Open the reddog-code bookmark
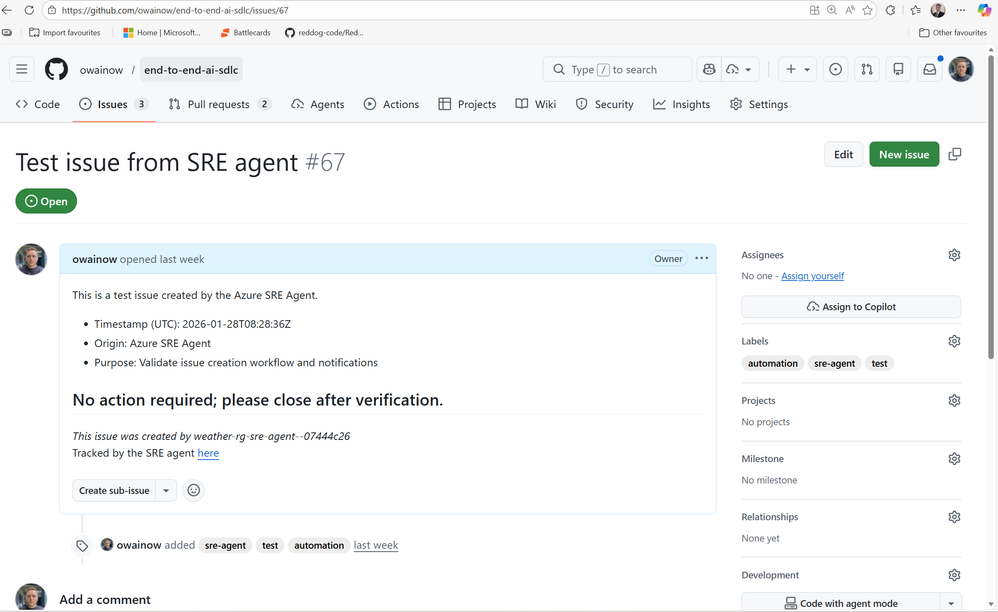Image resolution: width=998 pixels, height=612 pixels. coord(324,32)
